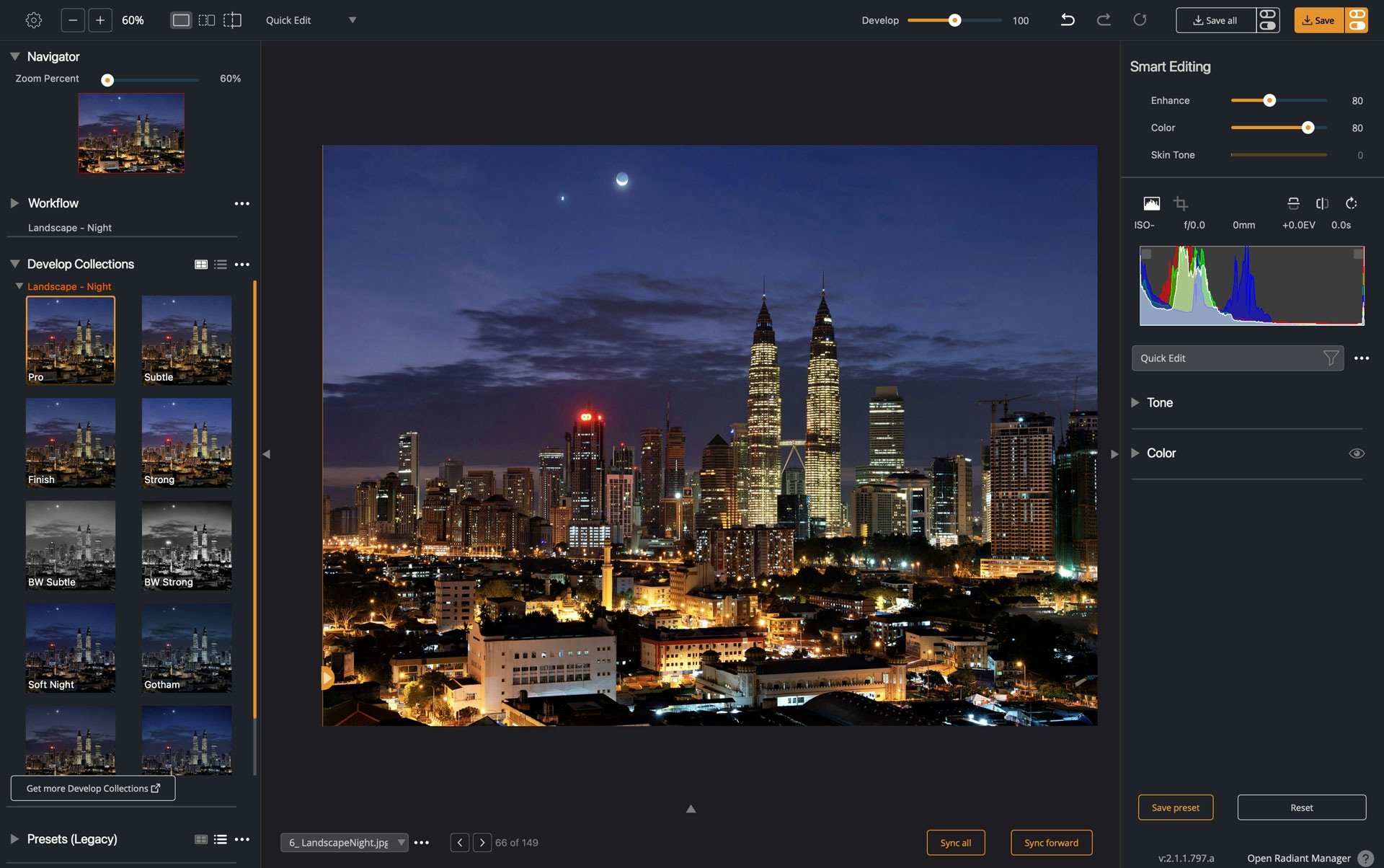Select the crop tool icon
Screen dimensions: 1384x868
[1180, 203]
